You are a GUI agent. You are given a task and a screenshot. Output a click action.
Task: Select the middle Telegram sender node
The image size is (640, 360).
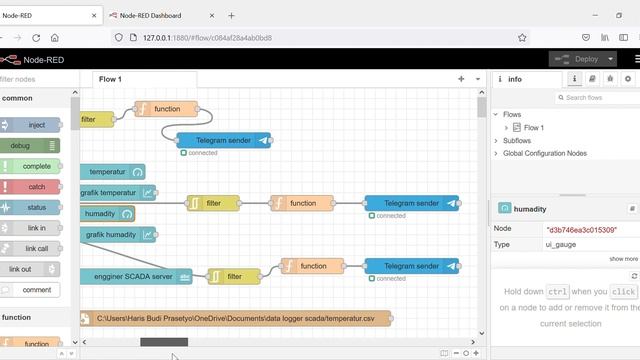tap(412, 203)
